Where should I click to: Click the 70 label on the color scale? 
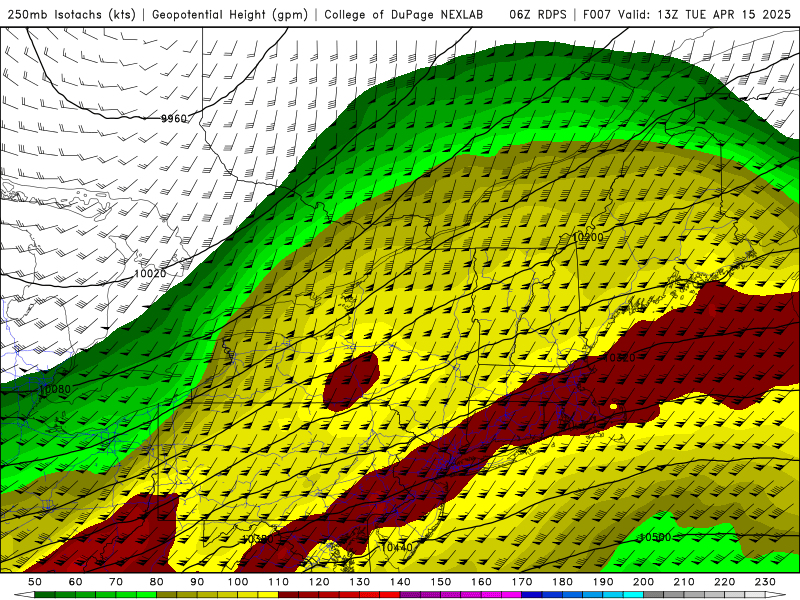point(116,582)
